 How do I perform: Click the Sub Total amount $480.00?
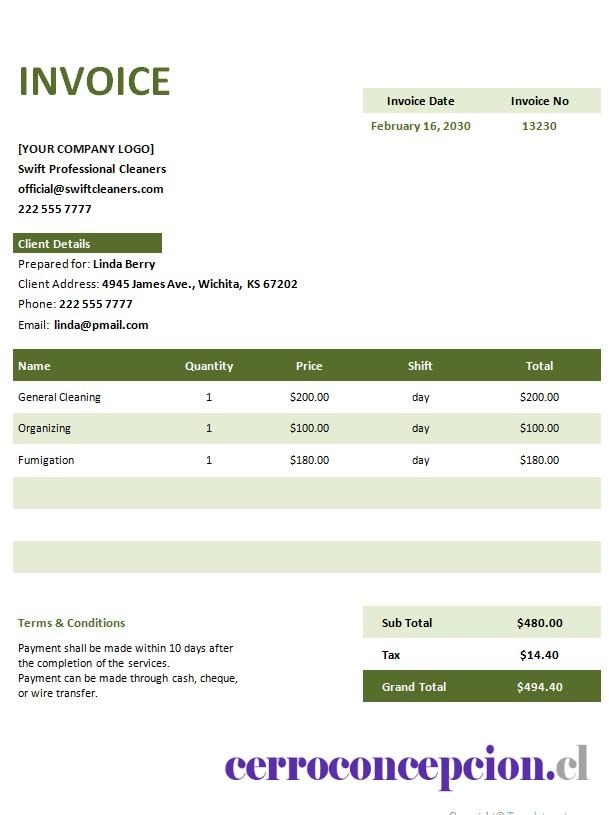539,623
